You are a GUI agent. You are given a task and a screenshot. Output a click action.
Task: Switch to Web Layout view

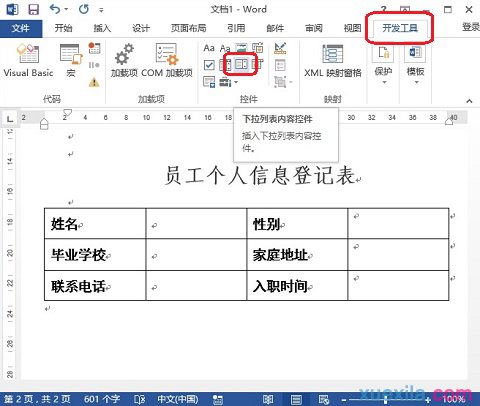323,399
